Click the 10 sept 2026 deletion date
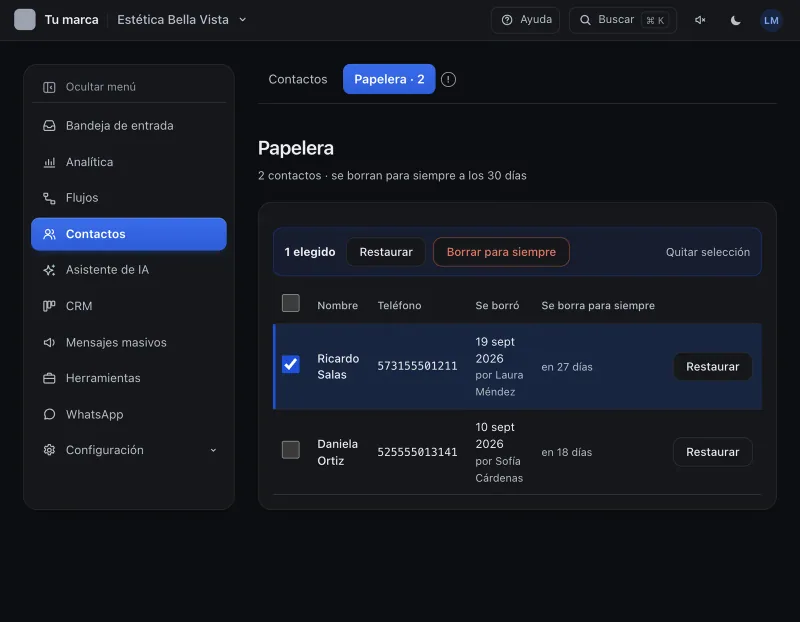 (495, 436)
